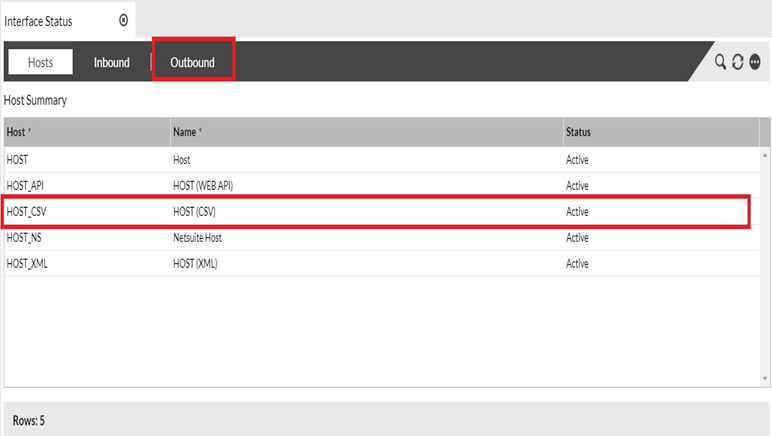Select the Interface Status window tab
The width and height of the screenshot is (772, 436).
(39, 20)
